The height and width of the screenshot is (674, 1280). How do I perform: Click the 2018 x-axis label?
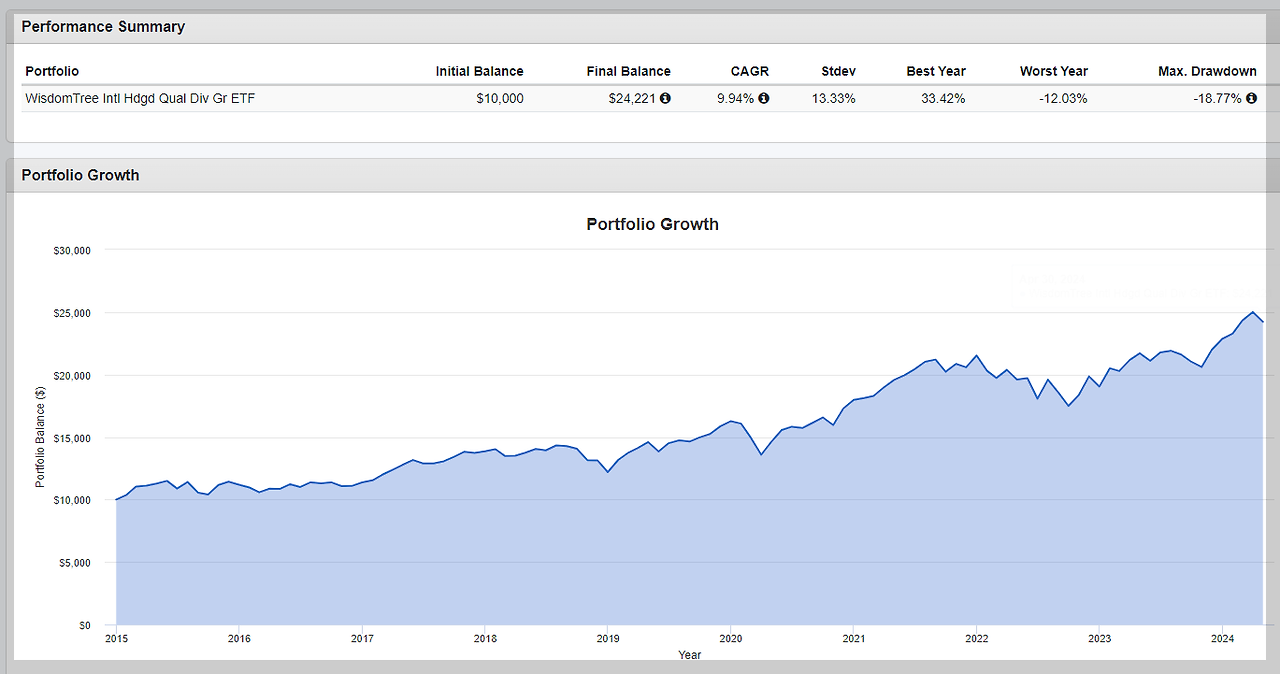(x=485, y=638)
